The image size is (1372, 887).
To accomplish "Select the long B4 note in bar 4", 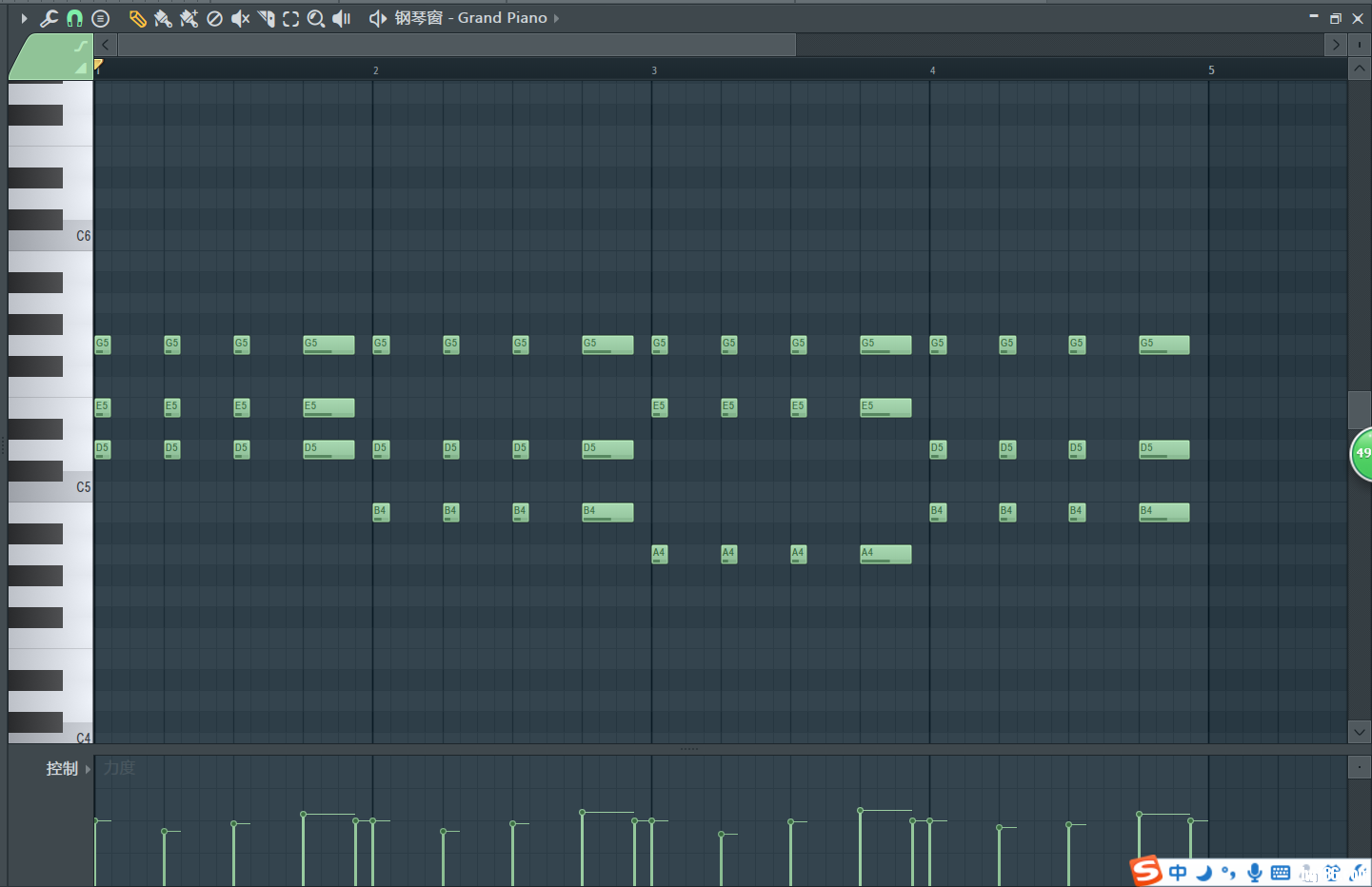I will click(x=1163, y=512).
